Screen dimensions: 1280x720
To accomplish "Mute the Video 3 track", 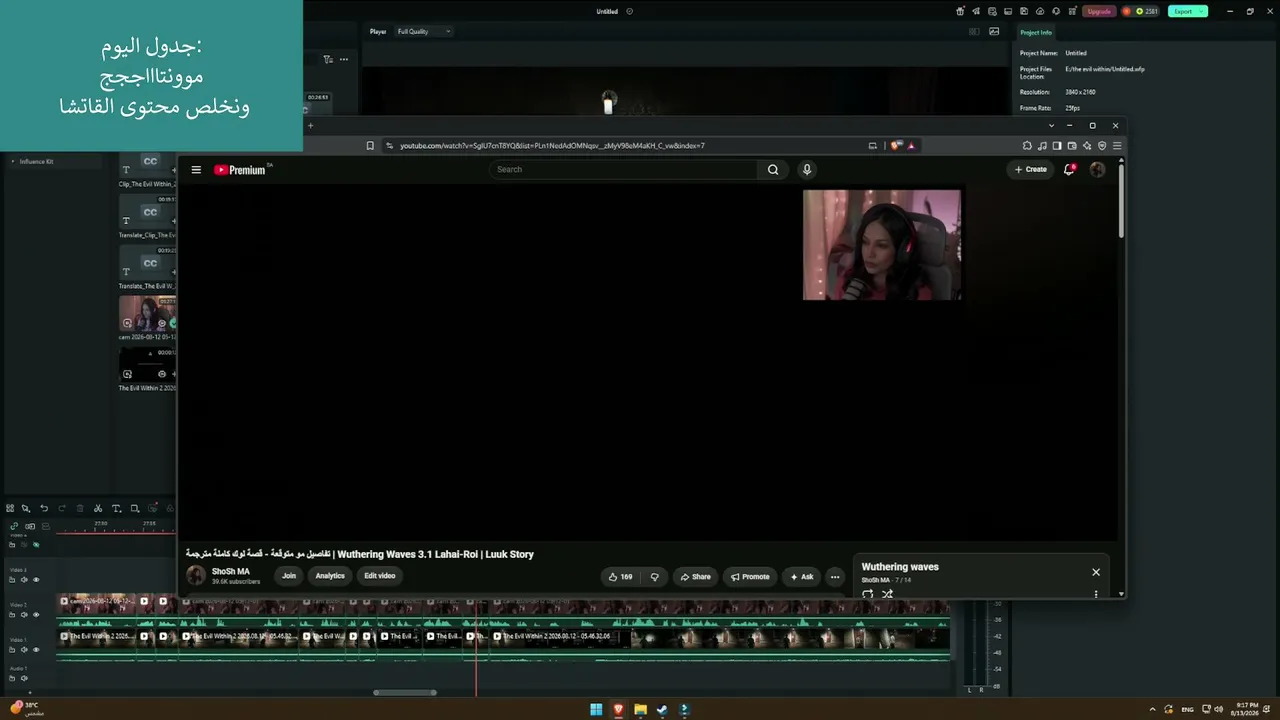I will [x=24, y=580].
